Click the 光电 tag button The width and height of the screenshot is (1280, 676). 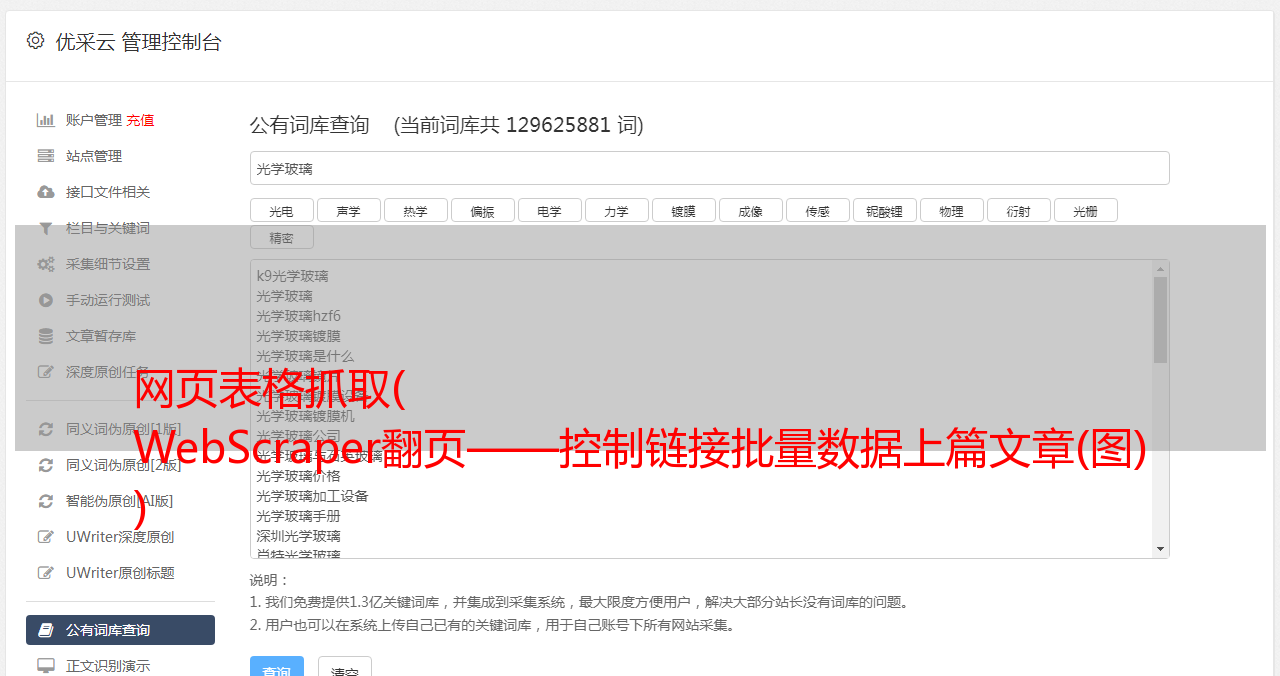tap(281, 210)
